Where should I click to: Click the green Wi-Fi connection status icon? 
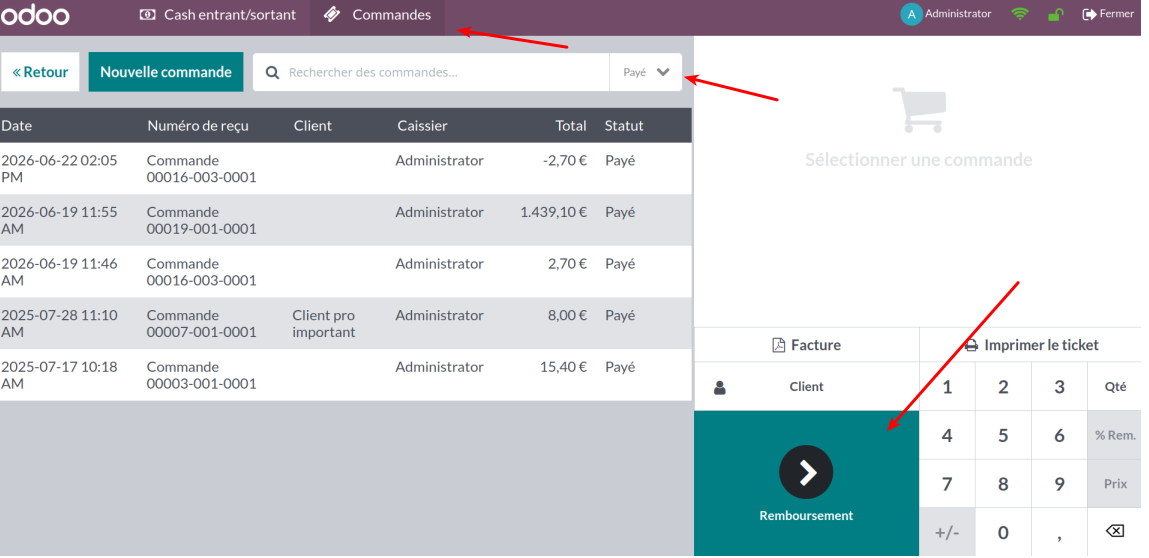tap(1019, 14)
